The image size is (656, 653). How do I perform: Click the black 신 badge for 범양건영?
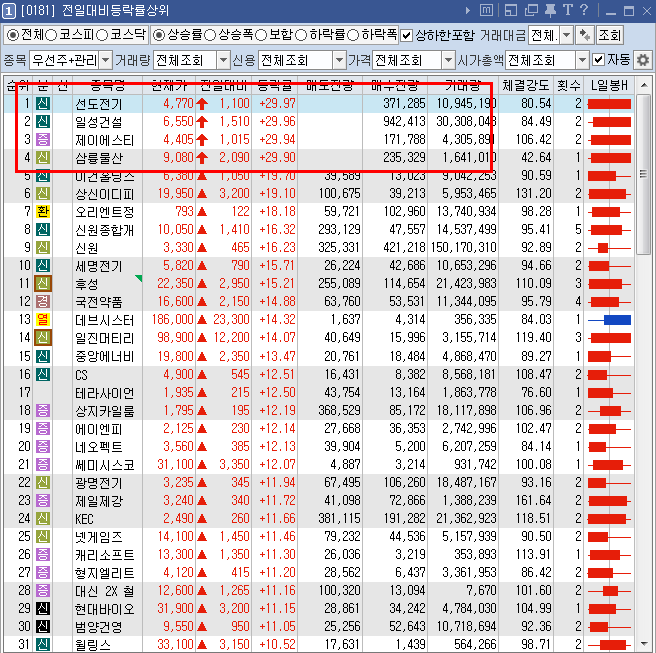click(x=43, y=626)
